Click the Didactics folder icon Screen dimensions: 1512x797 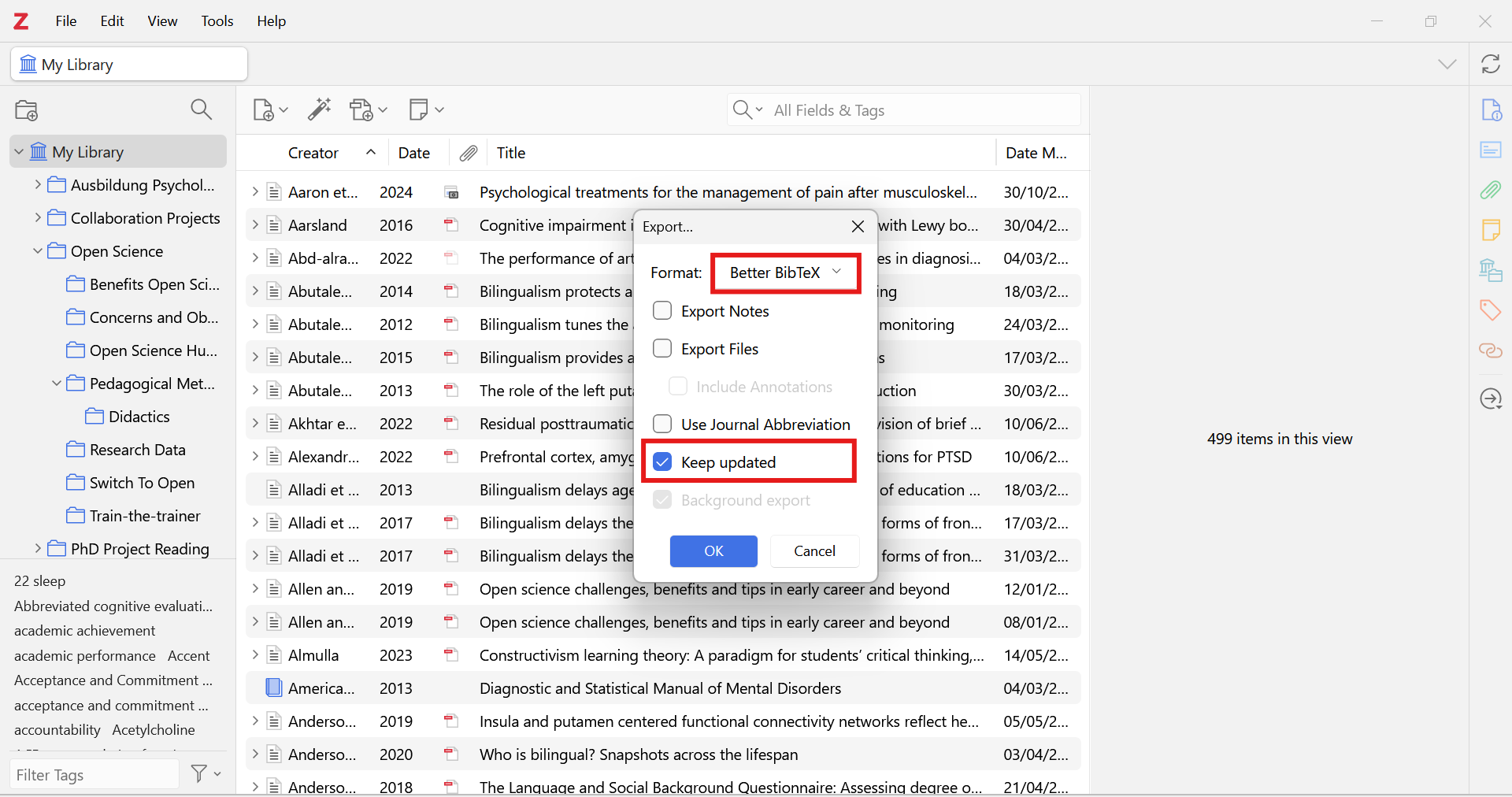point(94,416)
